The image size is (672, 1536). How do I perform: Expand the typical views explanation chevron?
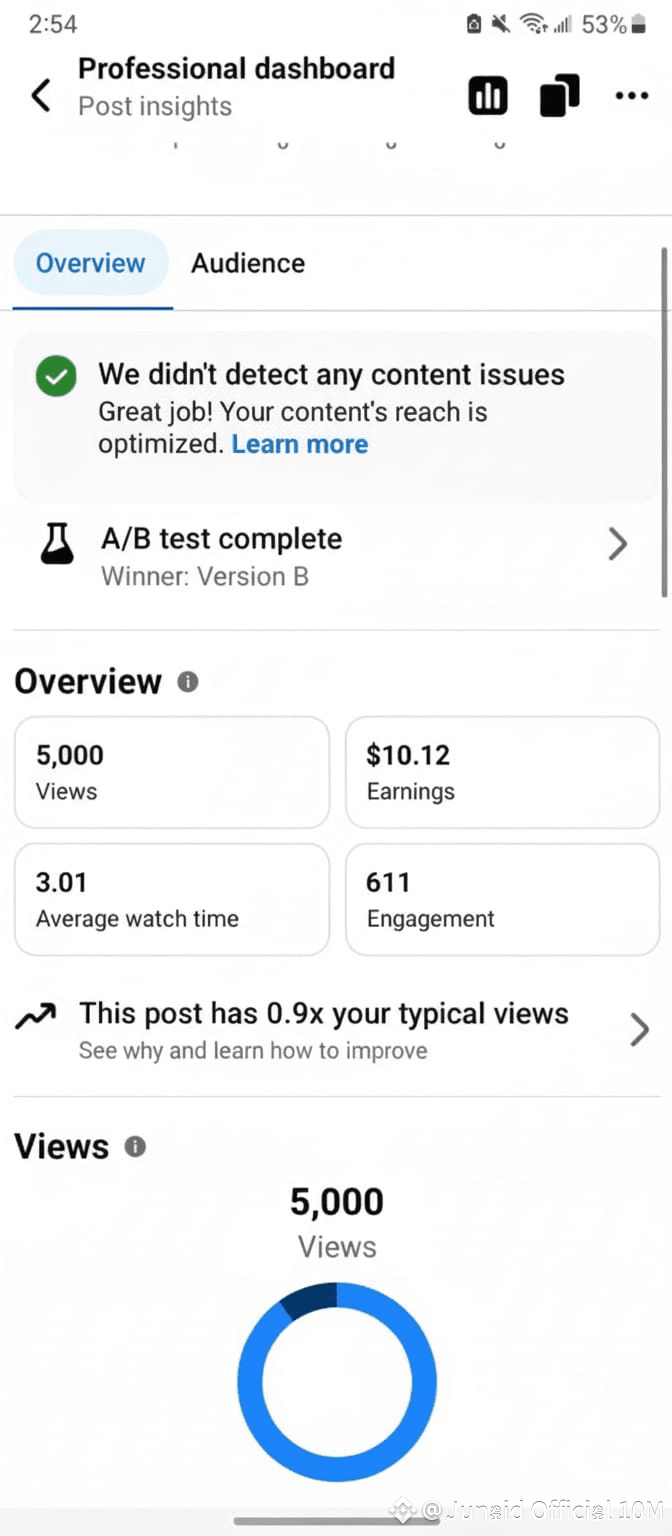pos(639,1029)
